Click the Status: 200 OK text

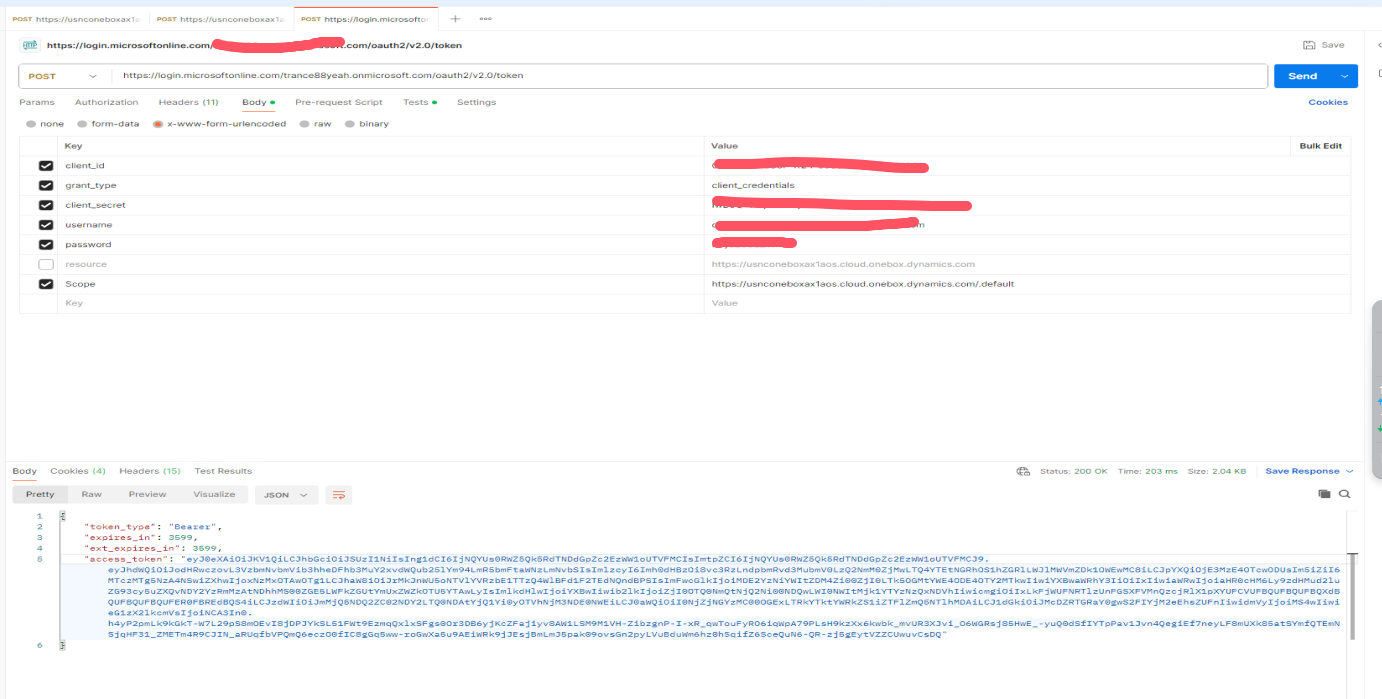pyautogui.click(x=1074, y=471)
